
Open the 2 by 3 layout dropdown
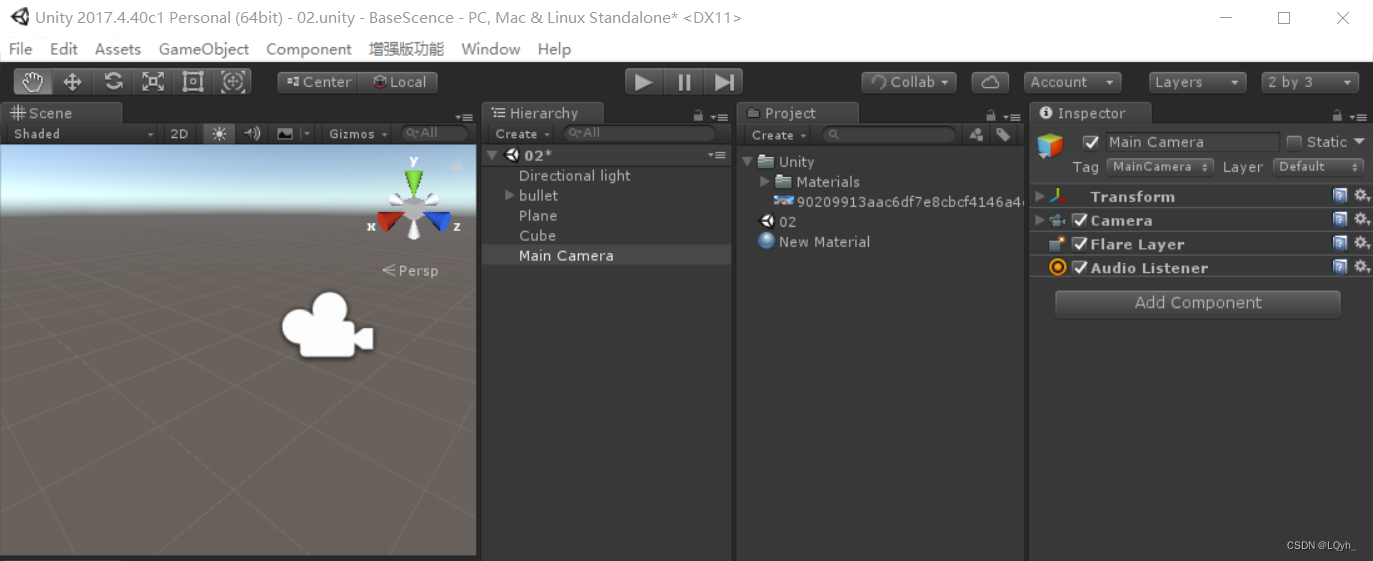[x=1310, y=82]
